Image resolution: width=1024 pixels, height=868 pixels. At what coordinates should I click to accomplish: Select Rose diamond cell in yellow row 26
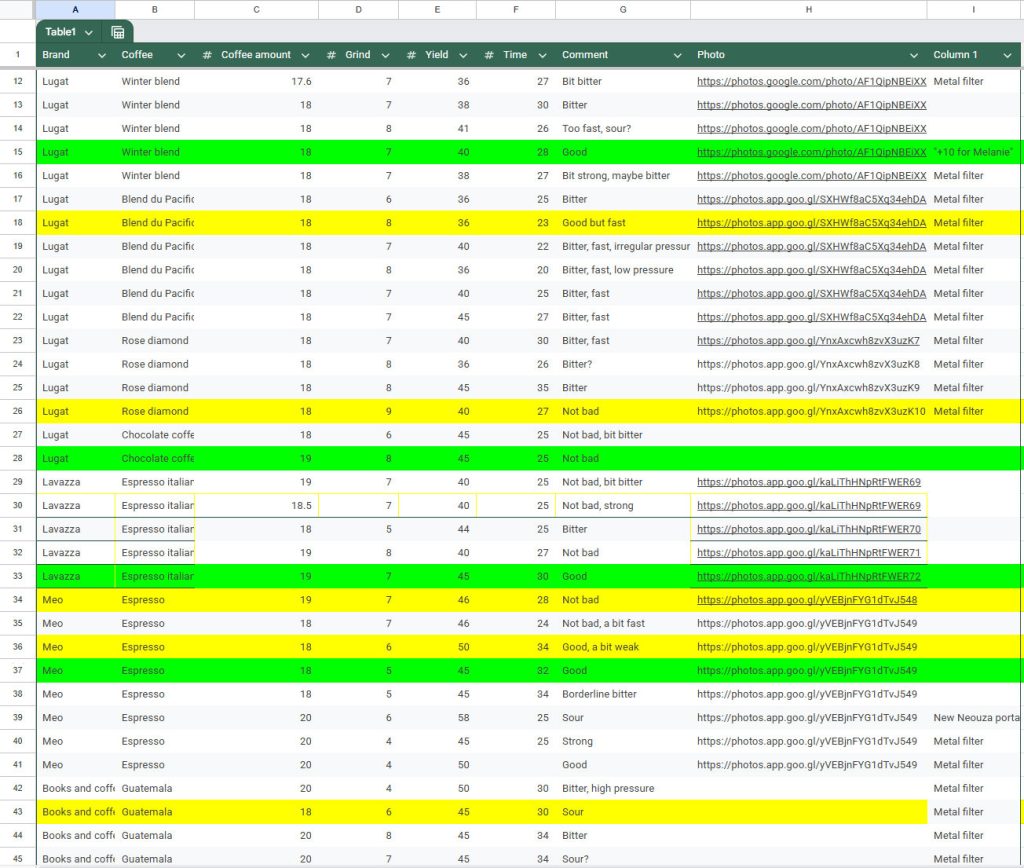[x=155, y=411]
